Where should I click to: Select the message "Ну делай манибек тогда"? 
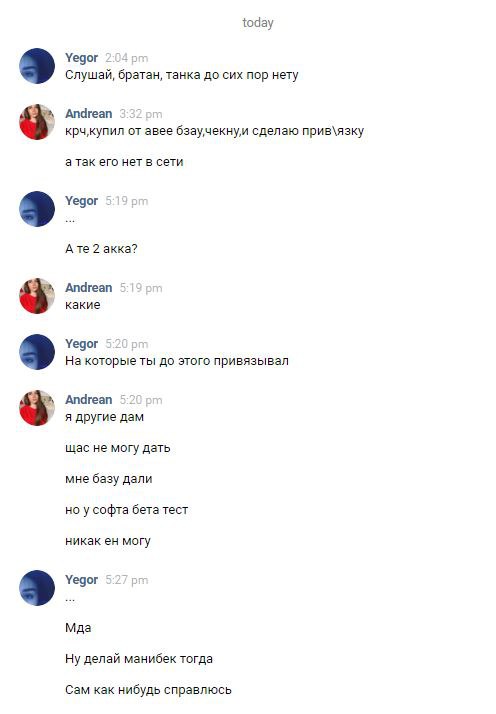pos(139,659)
